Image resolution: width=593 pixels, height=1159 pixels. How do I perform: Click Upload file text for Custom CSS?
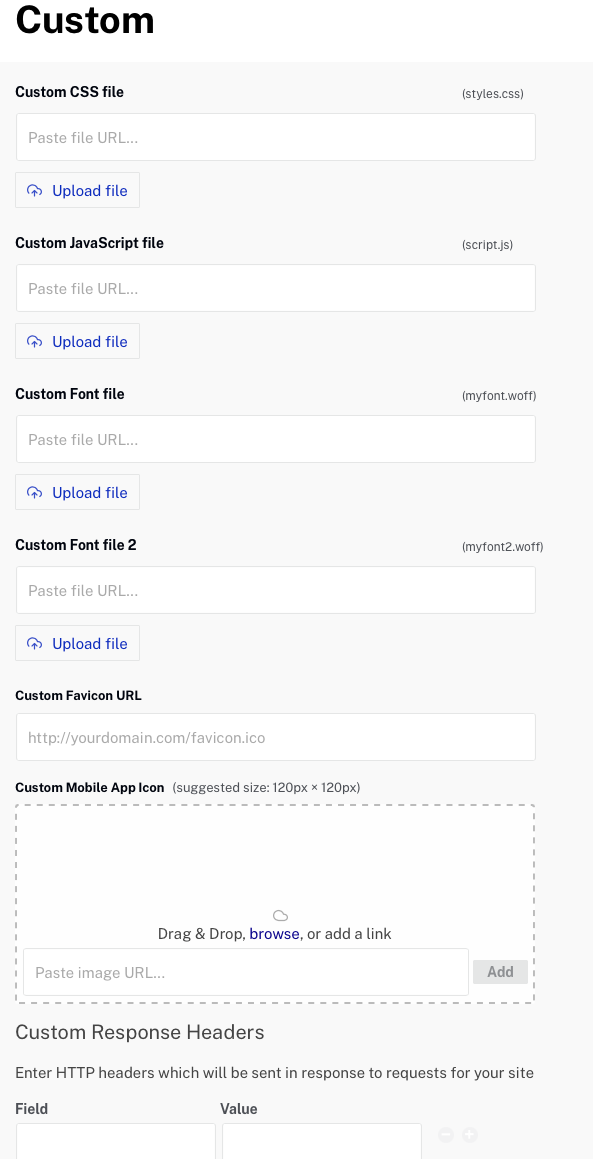pos(89,191)
